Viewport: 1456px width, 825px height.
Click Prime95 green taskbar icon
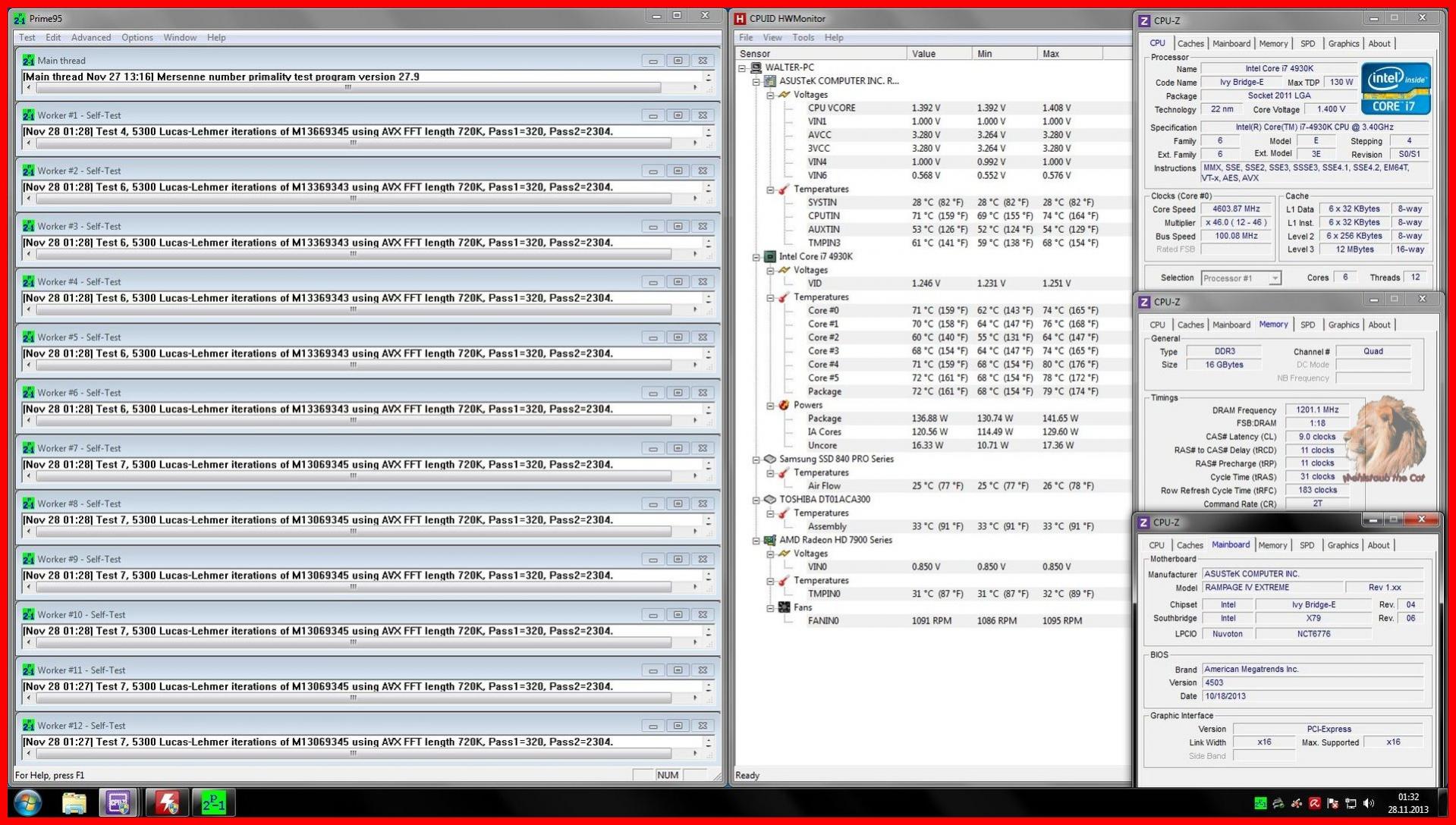(x=213, y=803)
